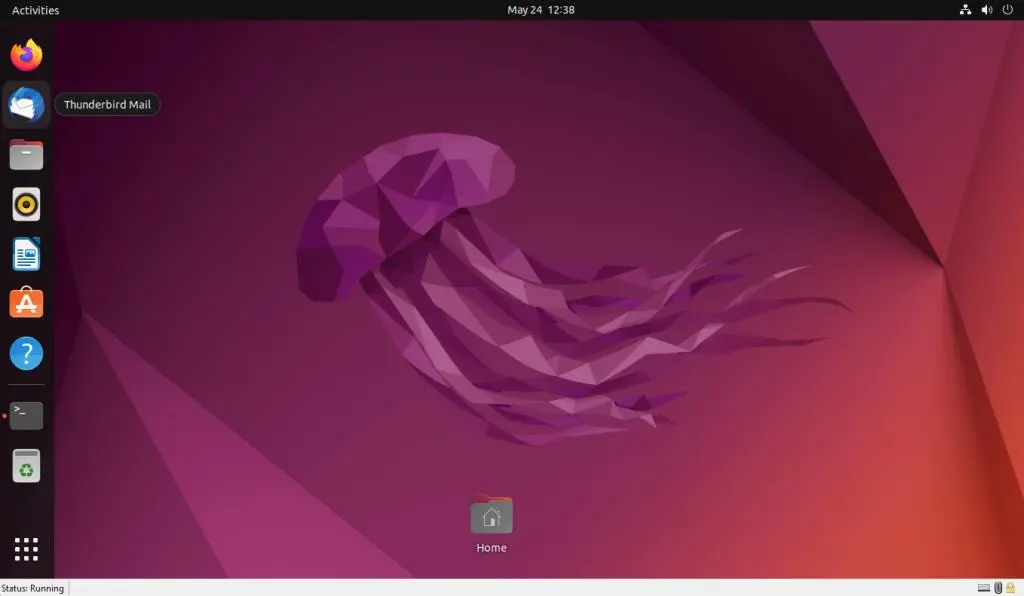The width and height of the screenshot is (1024, 596).
Task: Click the lock icon in status bar
Action: click(x=1010, y=588)
